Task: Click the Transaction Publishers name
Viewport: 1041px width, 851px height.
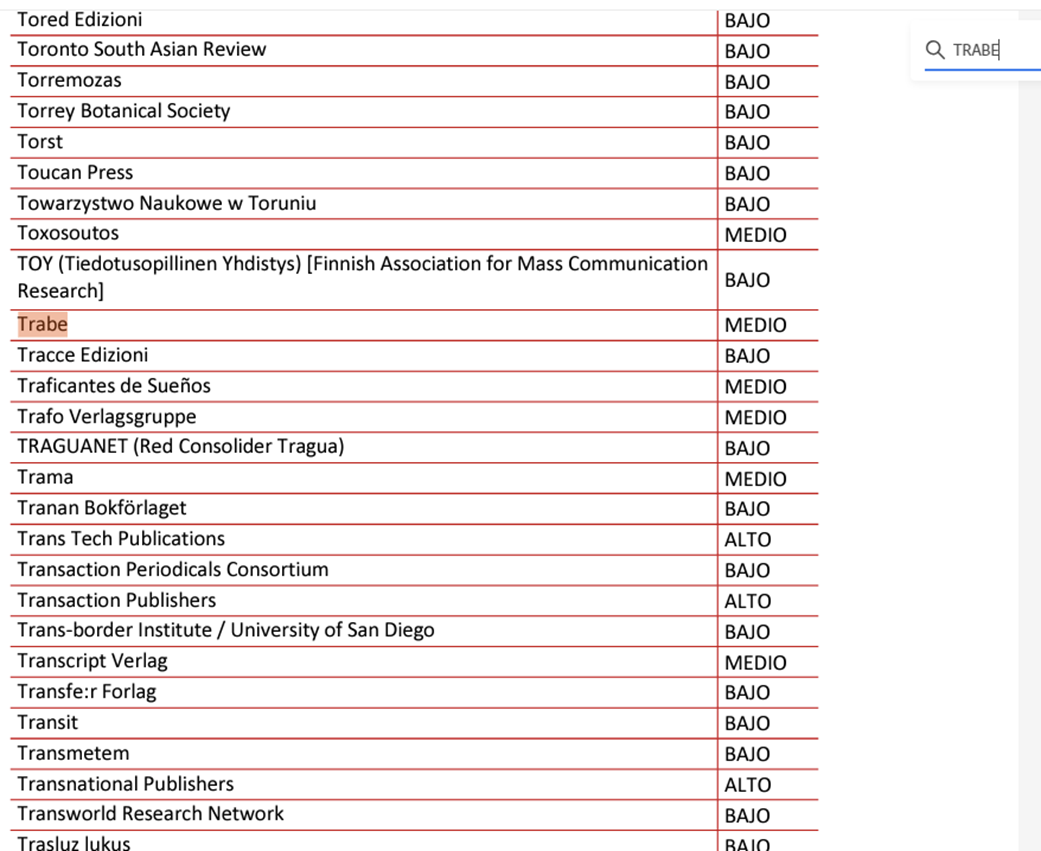Action: [x=117, y=601]
